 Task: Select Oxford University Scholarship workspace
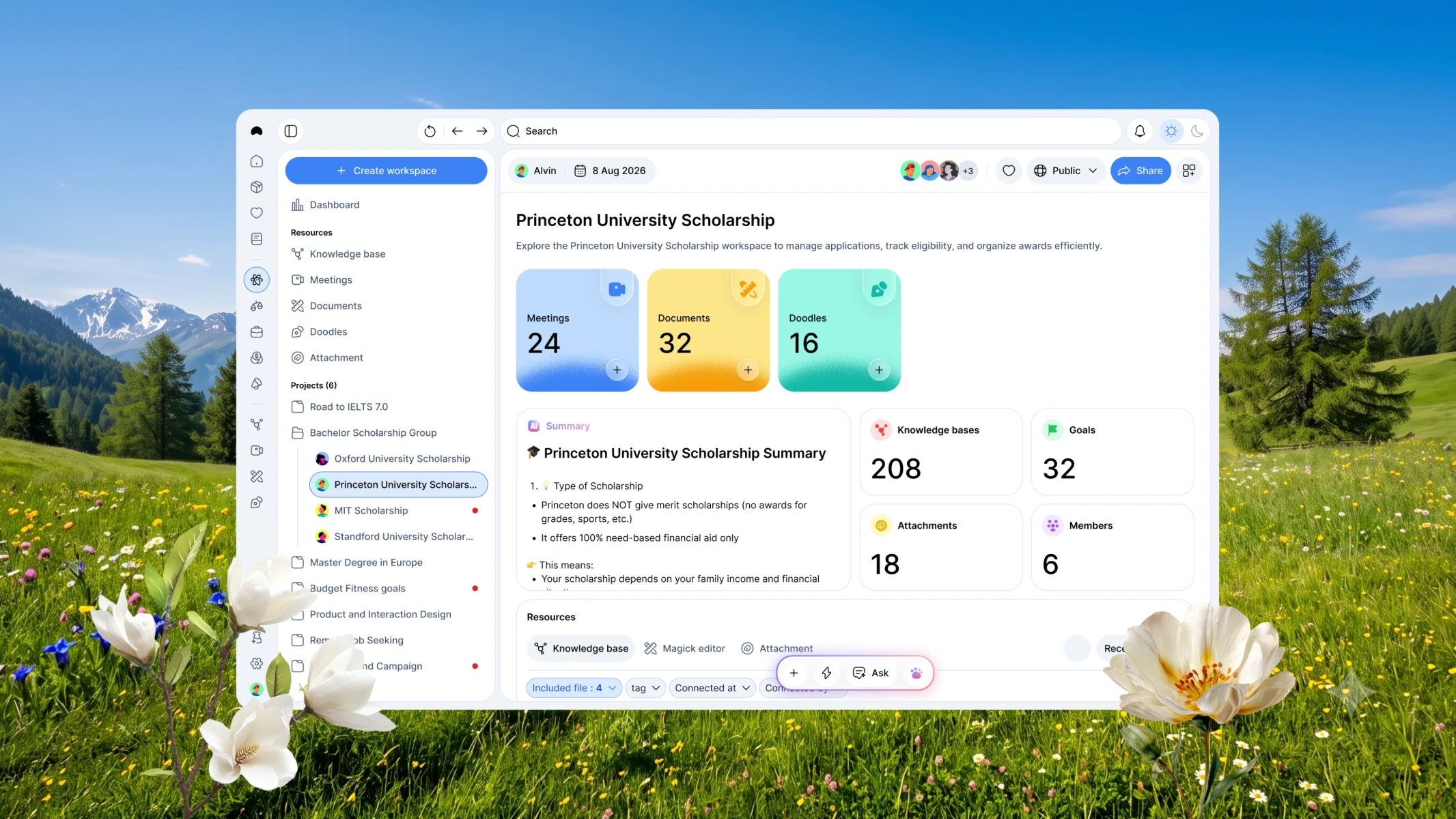coord(398,459)
